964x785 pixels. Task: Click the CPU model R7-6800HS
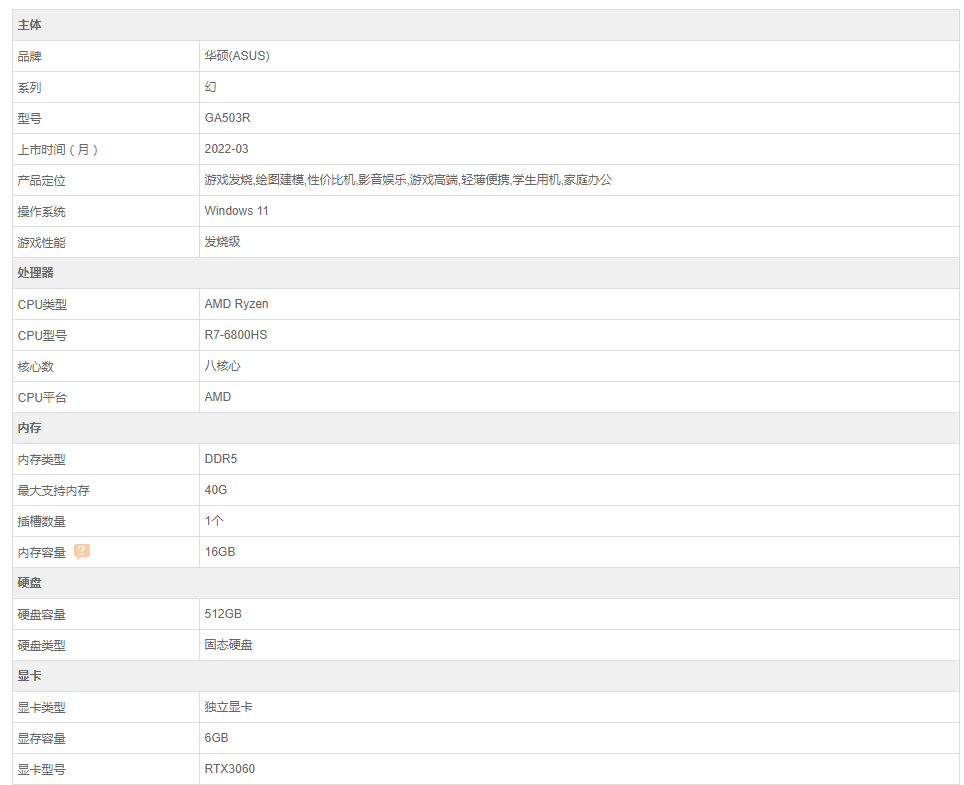tap(236, 335)
